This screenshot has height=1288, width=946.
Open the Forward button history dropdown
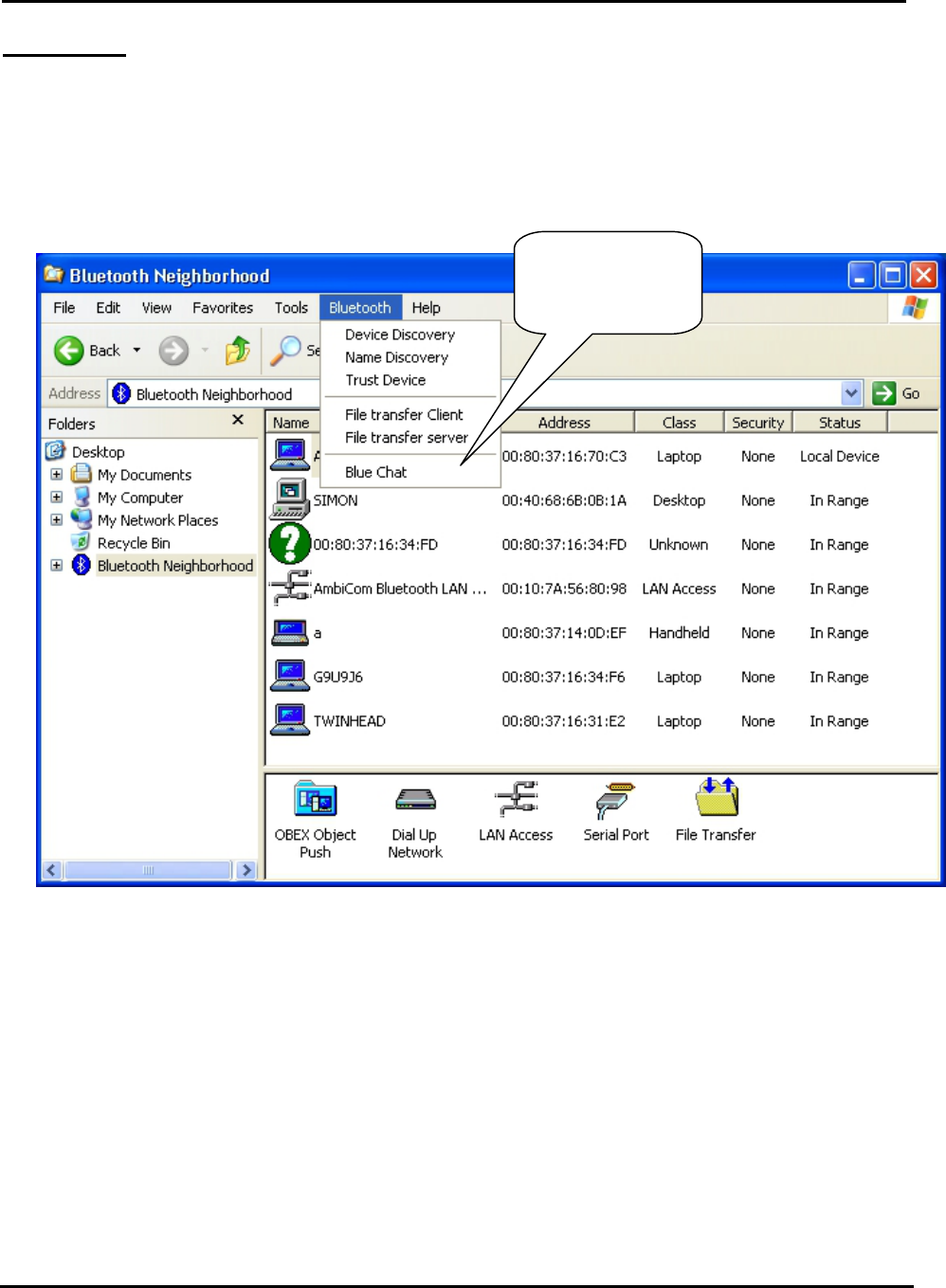pyautogui.click(x=205, y=351)
